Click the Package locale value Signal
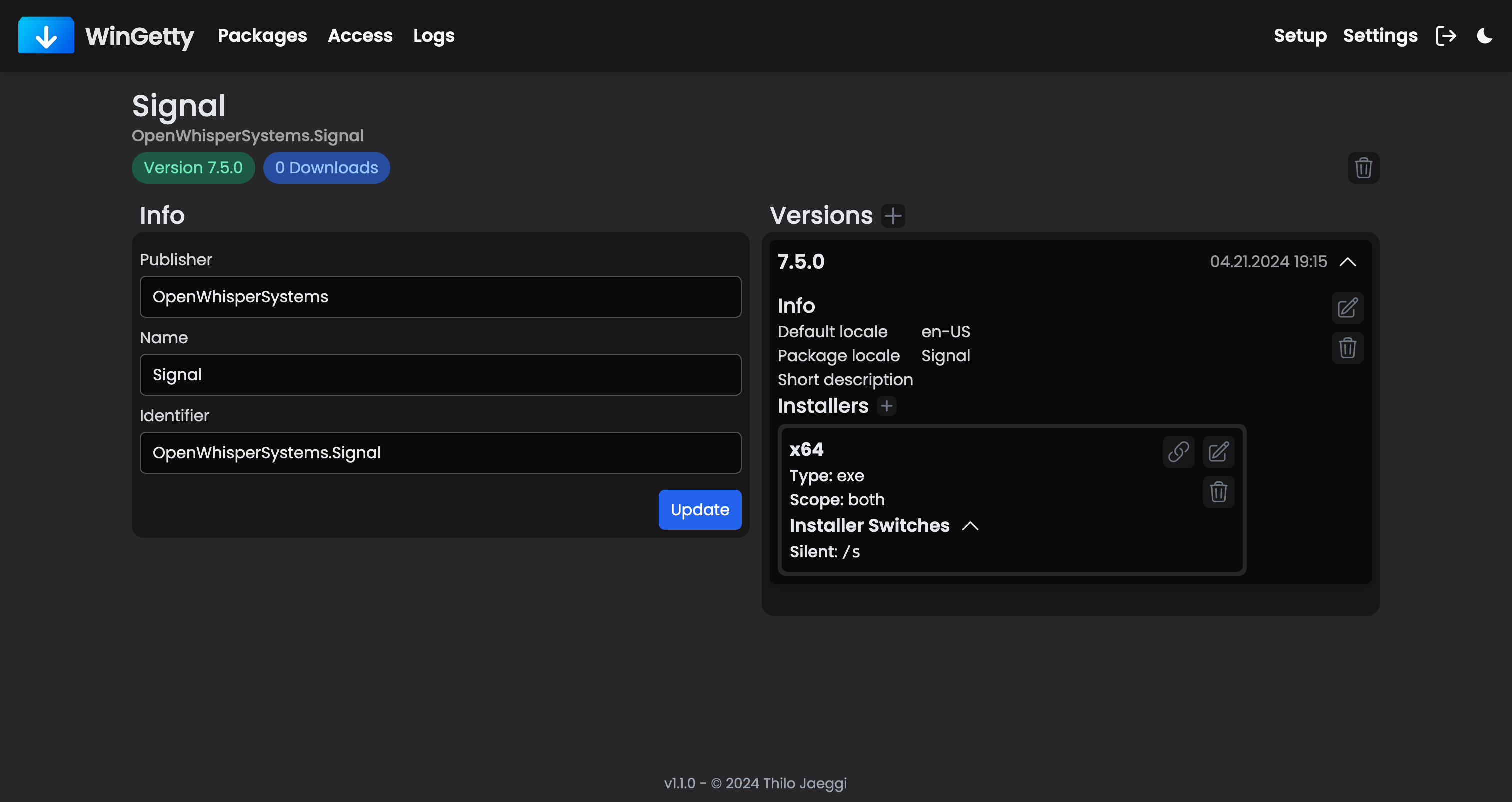This screenshot has width=1512, height=802. point(945,356)
